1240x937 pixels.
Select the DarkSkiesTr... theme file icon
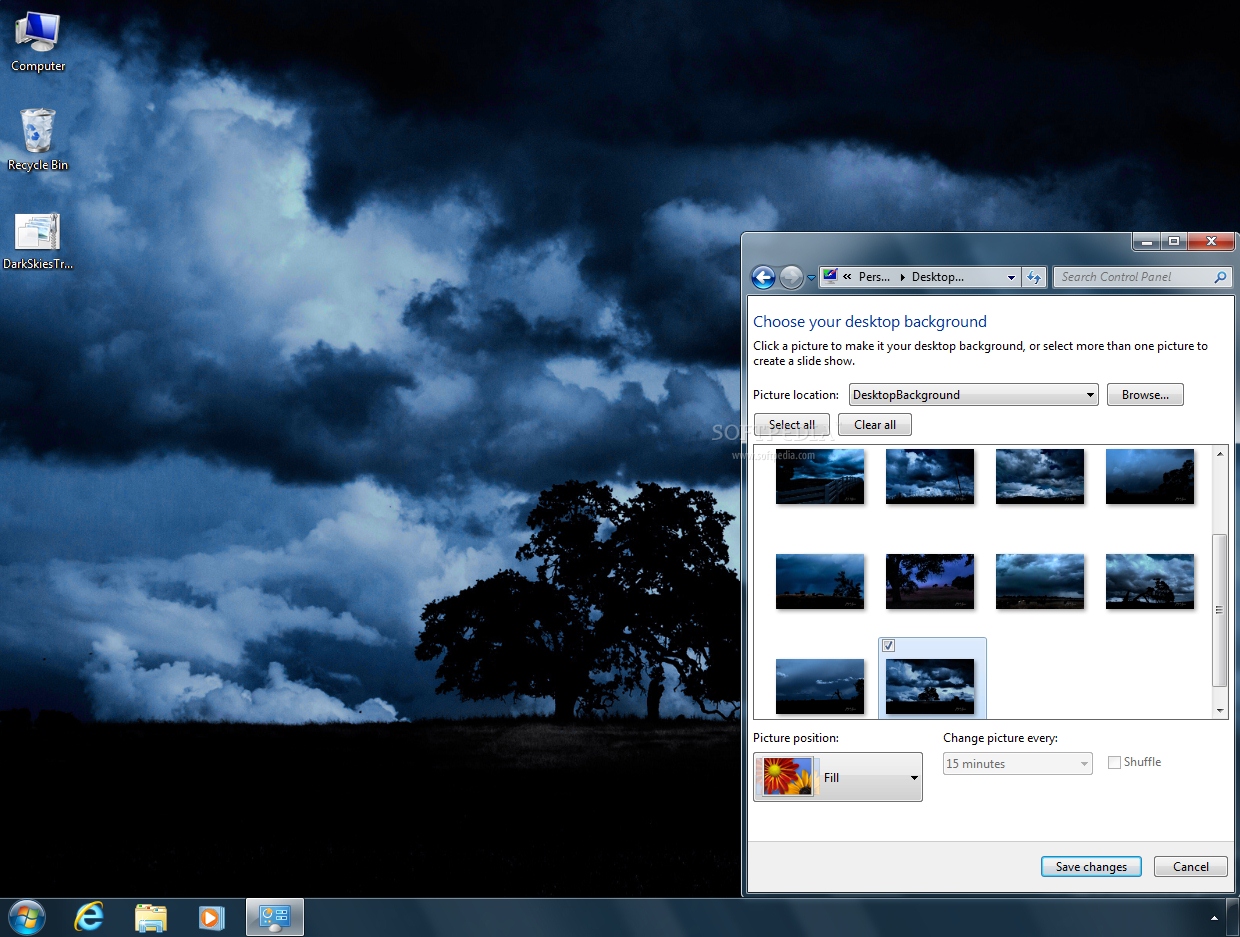pos(38,241)
